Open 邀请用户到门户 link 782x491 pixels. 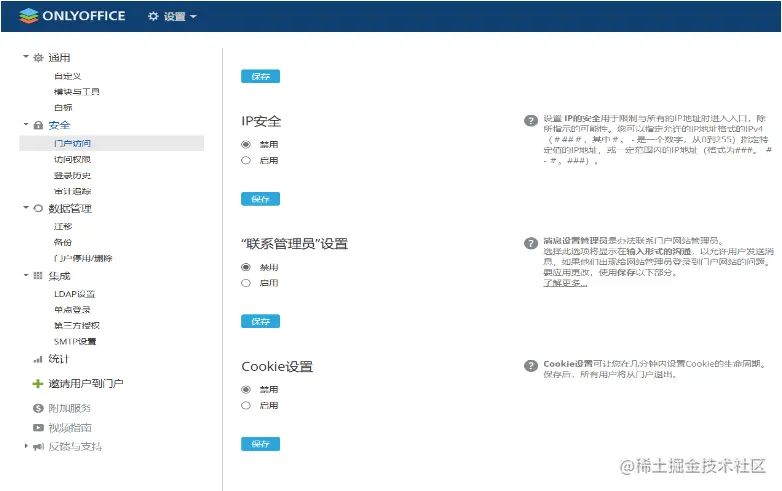click(86, 383)
